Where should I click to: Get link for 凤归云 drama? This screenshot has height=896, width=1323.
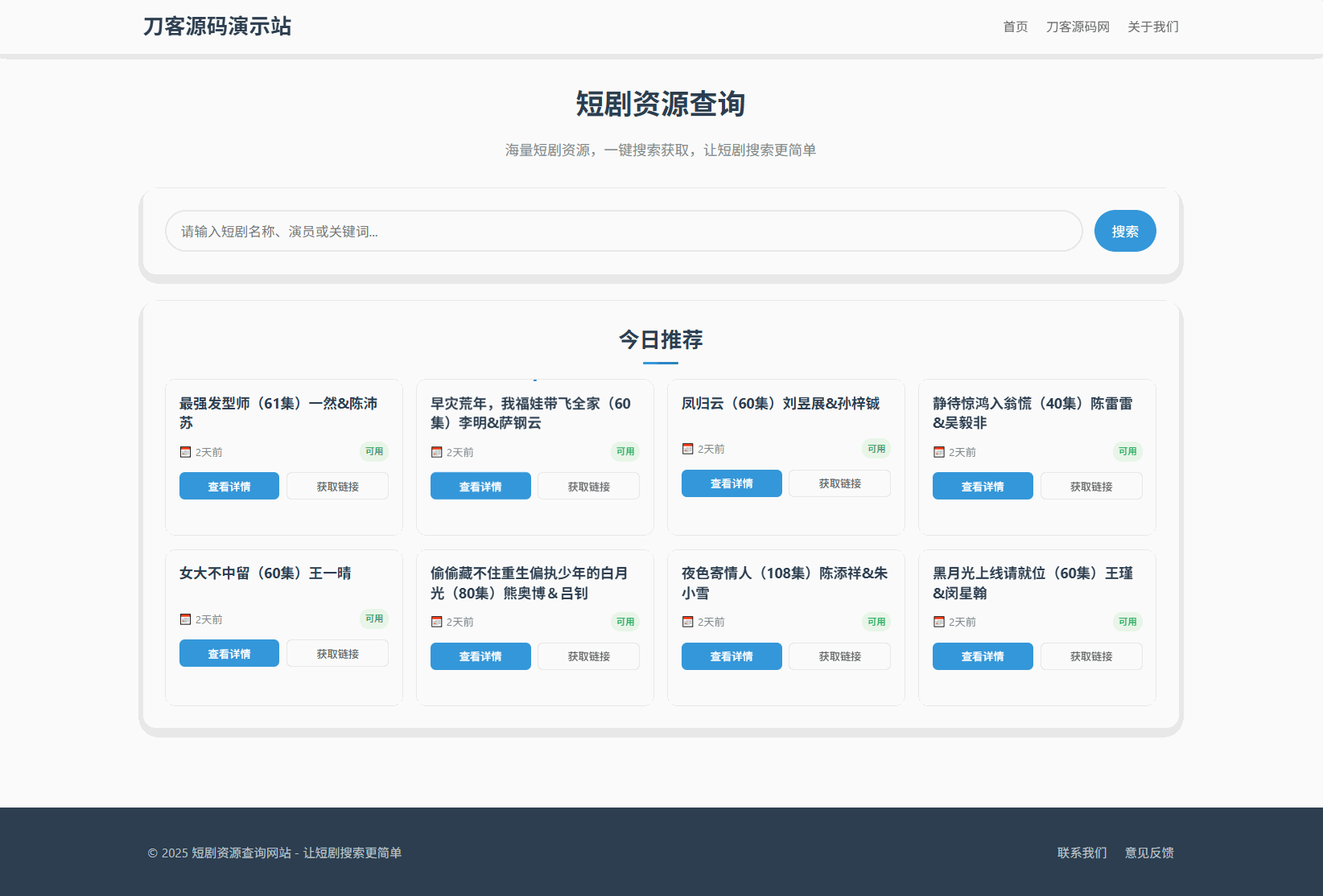tap(839, 483)
